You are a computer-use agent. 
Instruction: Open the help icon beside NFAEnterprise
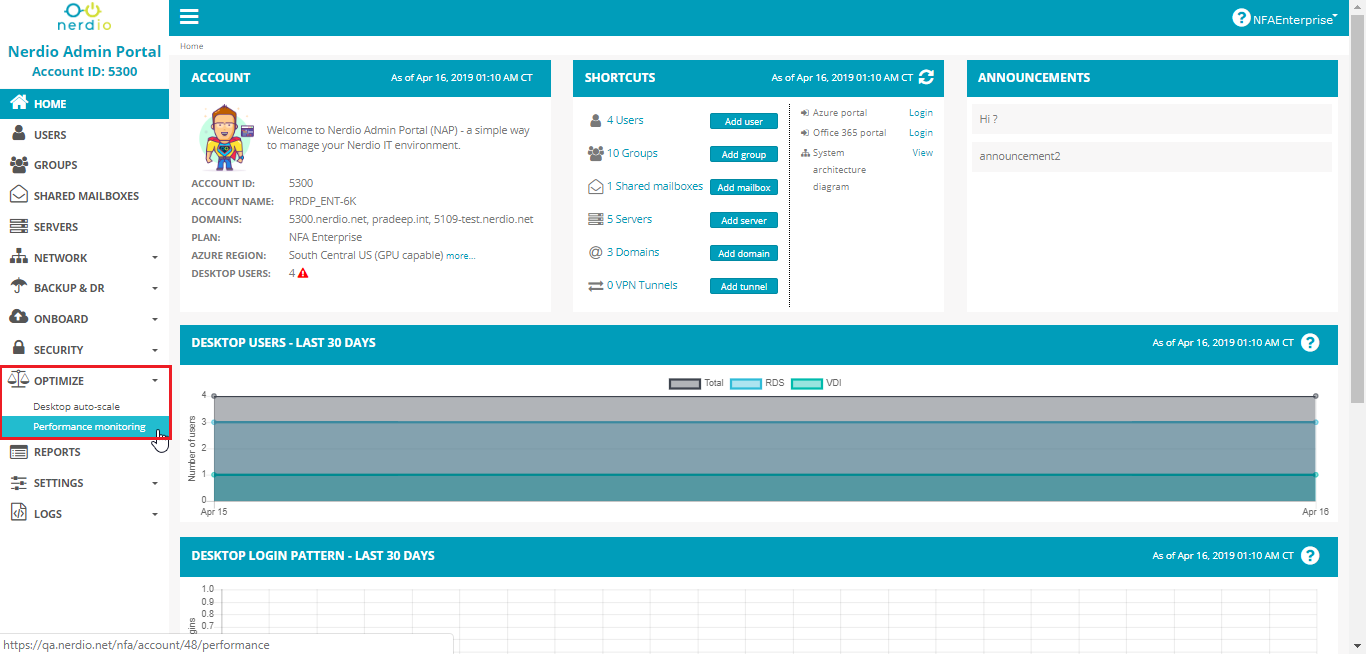pyautogui.click(x=1242, y=18)
